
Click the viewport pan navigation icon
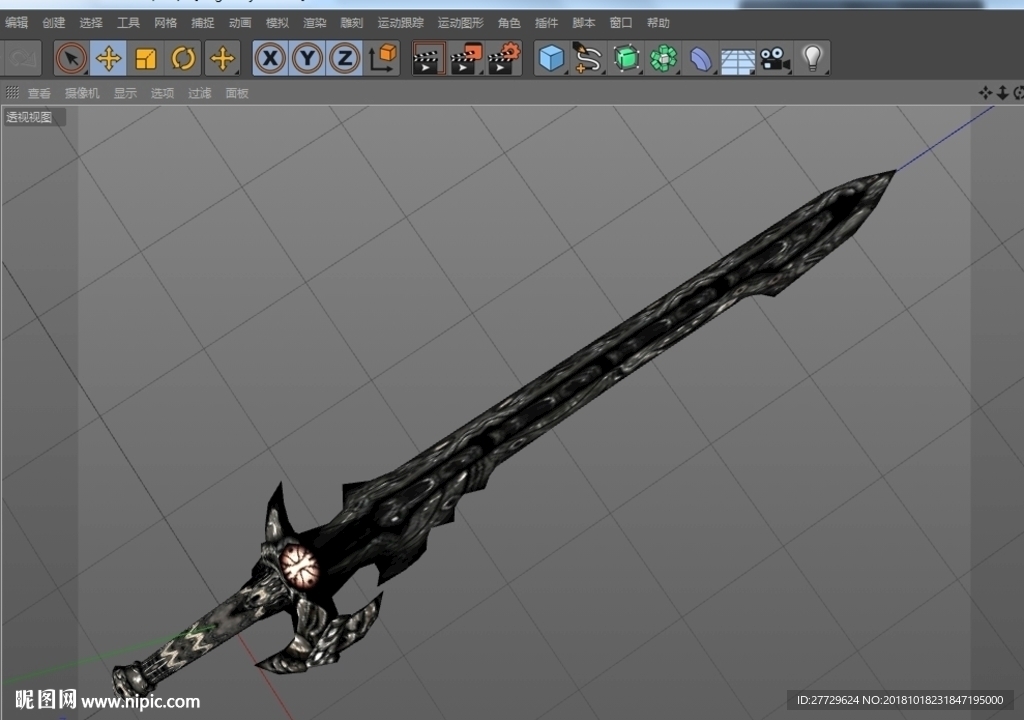click(985, 93)
